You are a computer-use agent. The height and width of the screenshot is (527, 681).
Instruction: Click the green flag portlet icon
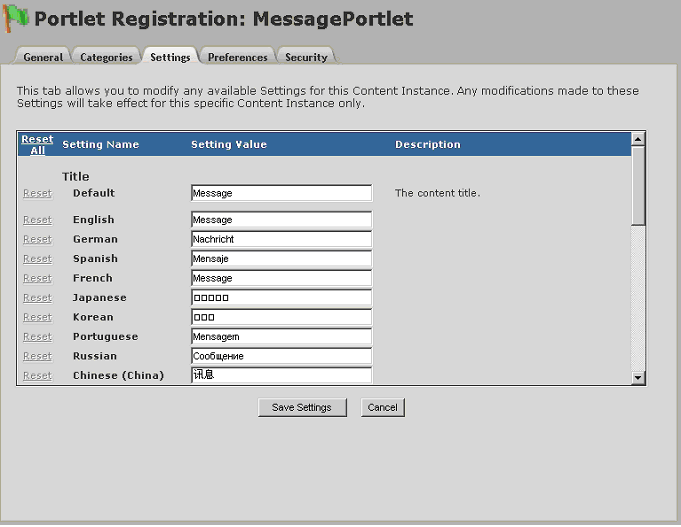pyautogui.click(x=17, y=19)
